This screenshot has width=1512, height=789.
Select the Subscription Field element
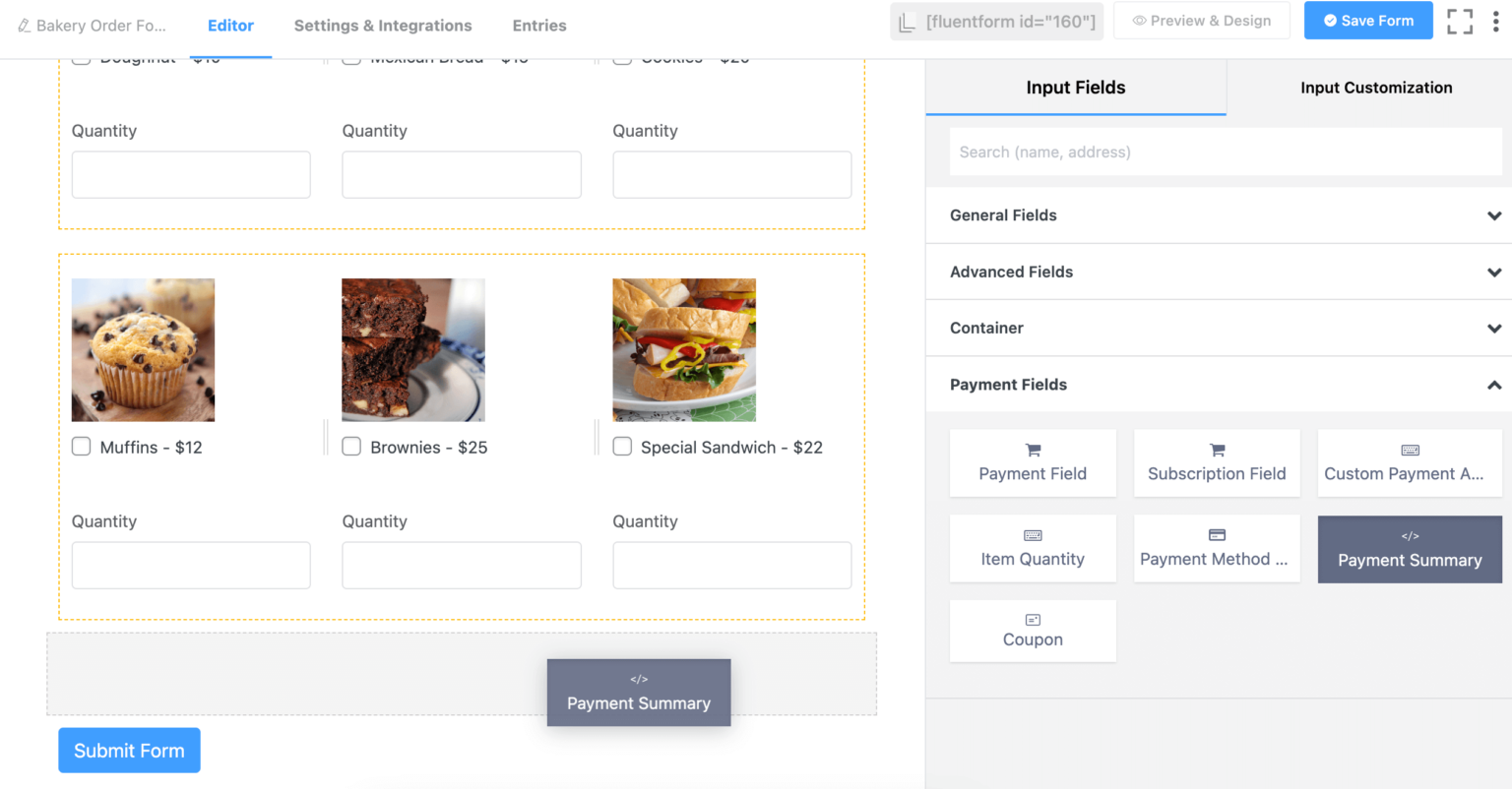point(1217,462)
